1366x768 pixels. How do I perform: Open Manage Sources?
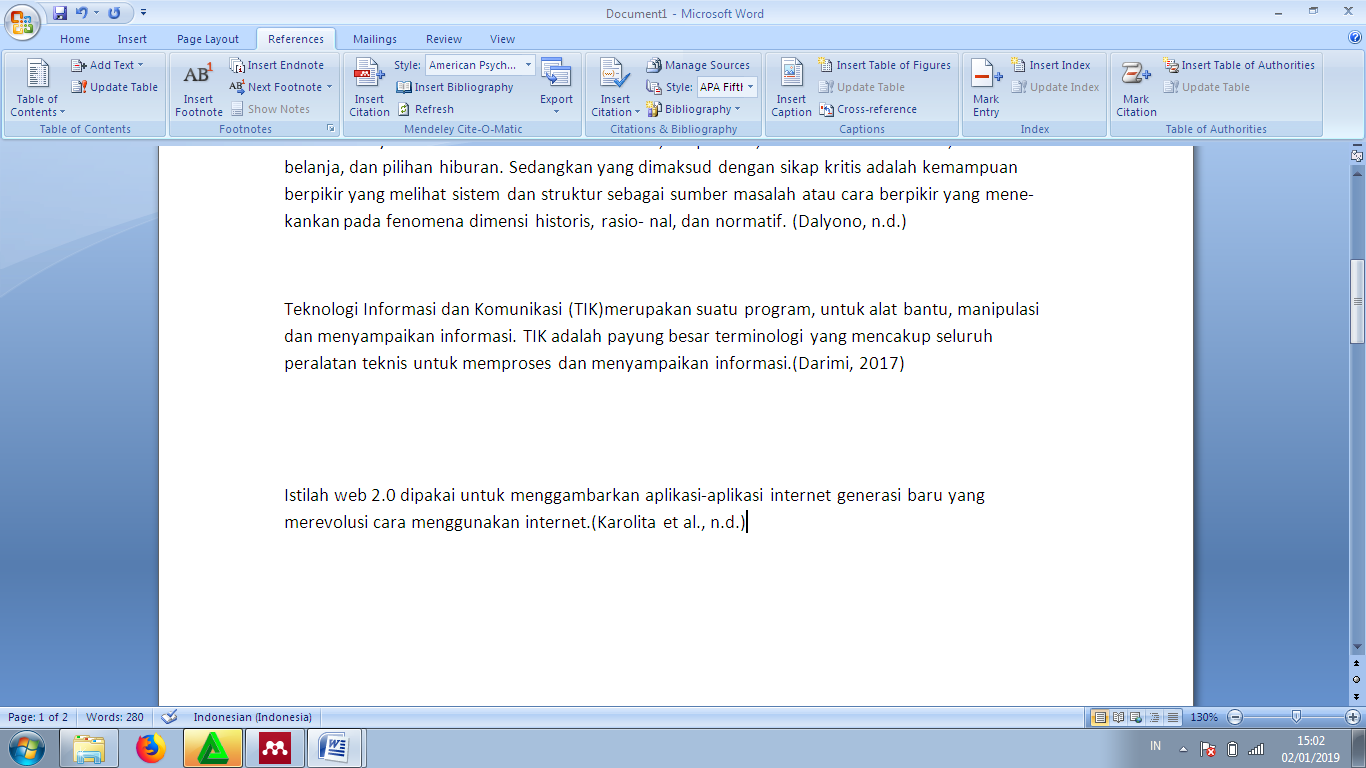[x=698, y=65]
